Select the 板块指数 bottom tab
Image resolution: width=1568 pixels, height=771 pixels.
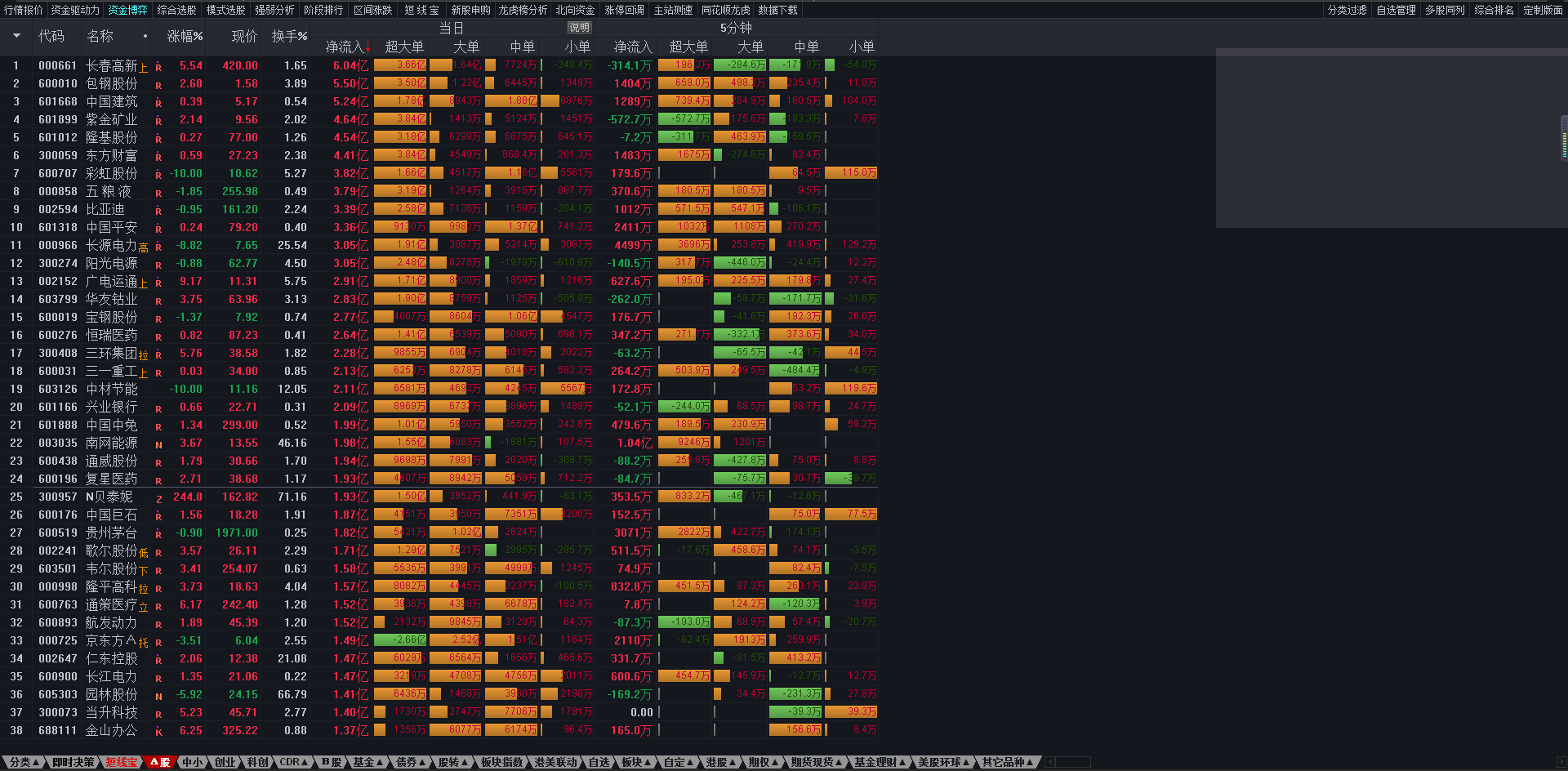click(x=501, y=762)
